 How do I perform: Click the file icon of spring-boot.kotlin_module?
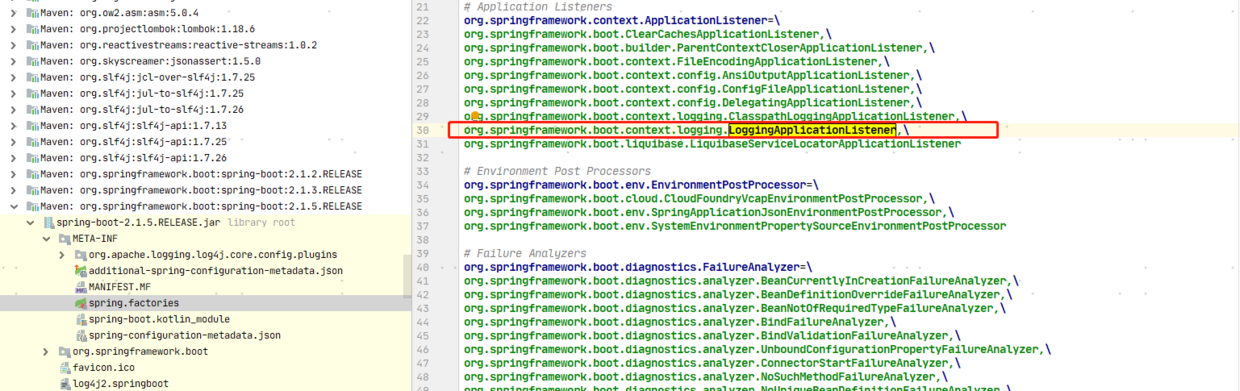(x=80, y=319)
